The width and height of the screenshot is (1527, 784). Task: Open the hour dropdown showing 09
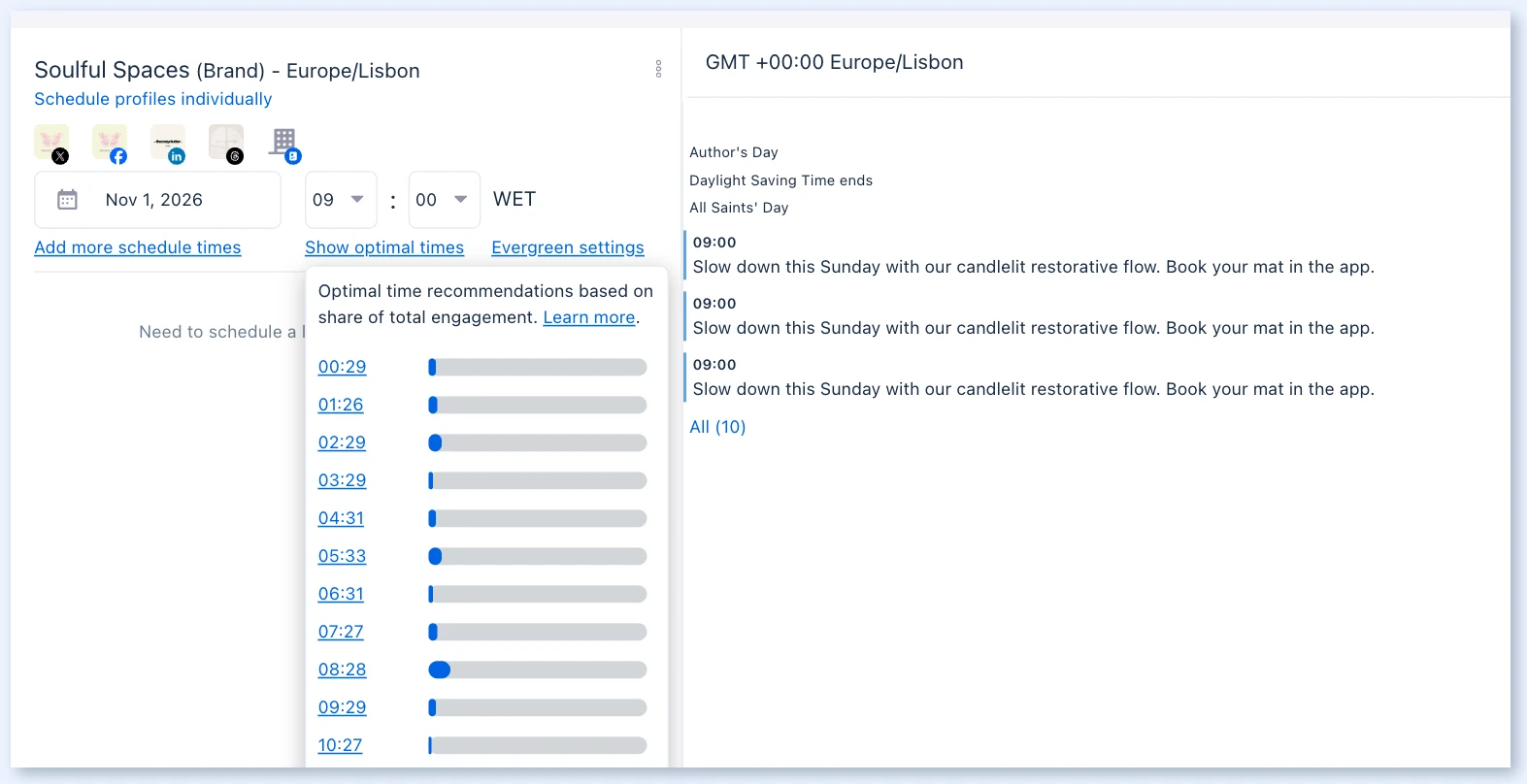pos(341,200)
